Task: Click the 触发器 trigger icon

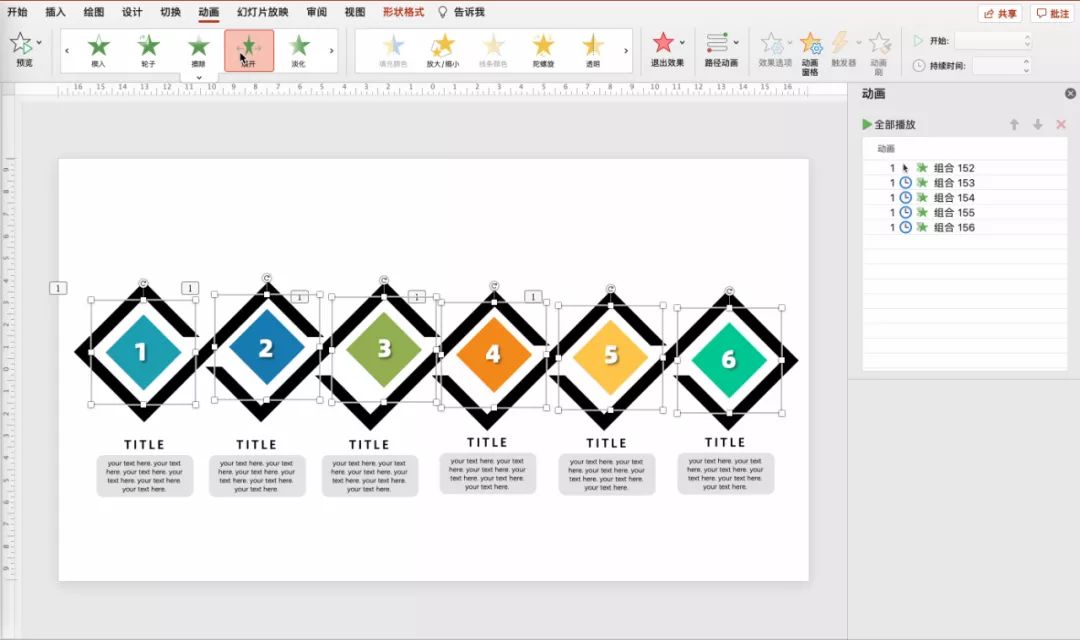Action: (840, 43)
